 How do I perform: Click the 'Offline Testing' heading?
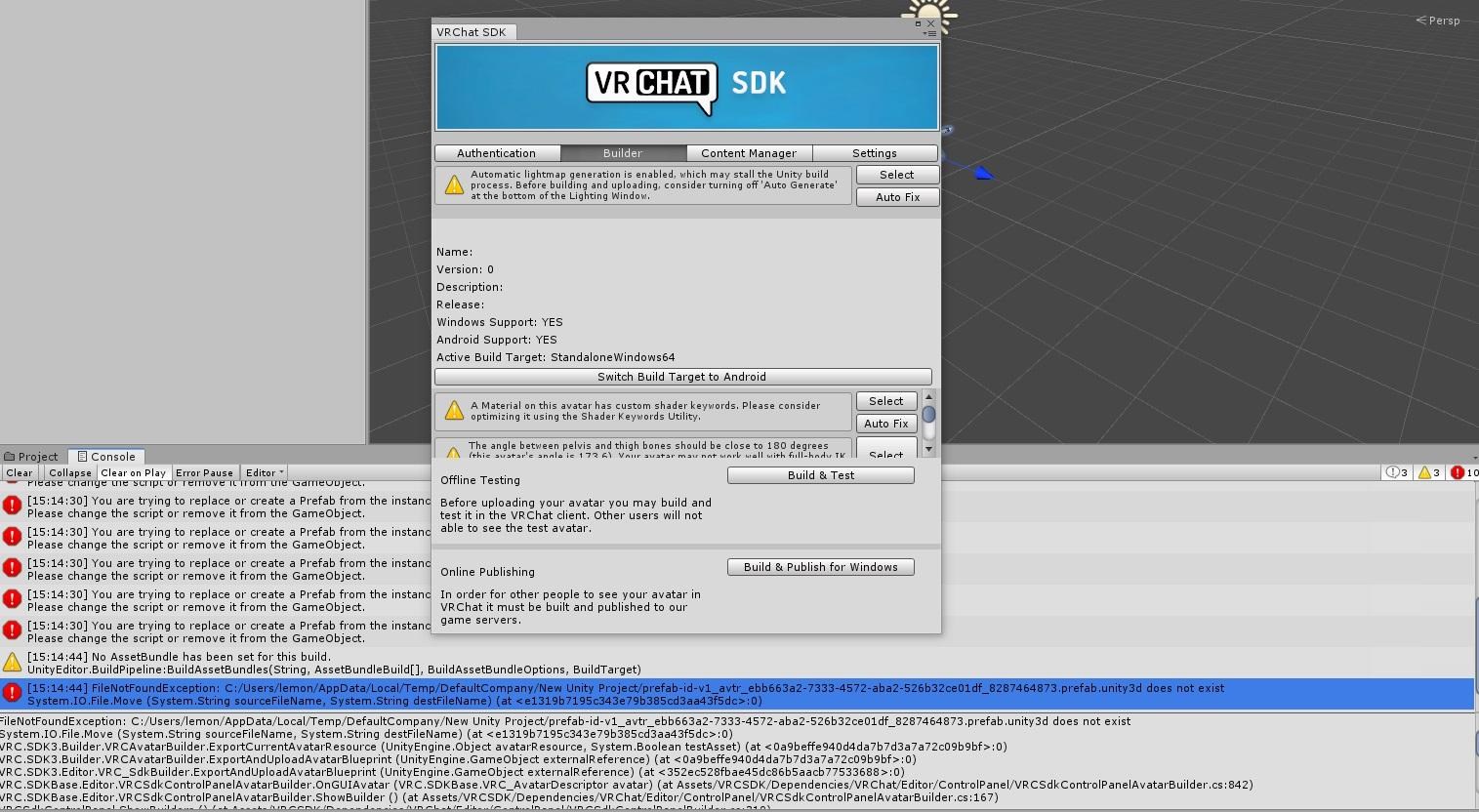[480, 480]
